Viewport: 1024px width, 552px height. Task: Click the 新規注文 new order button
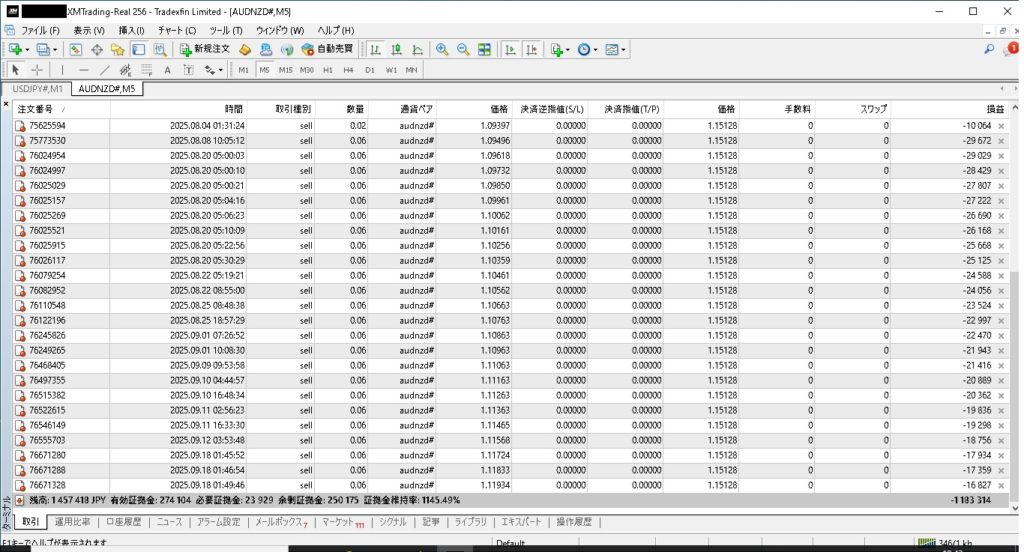click(x=205, y=49)
